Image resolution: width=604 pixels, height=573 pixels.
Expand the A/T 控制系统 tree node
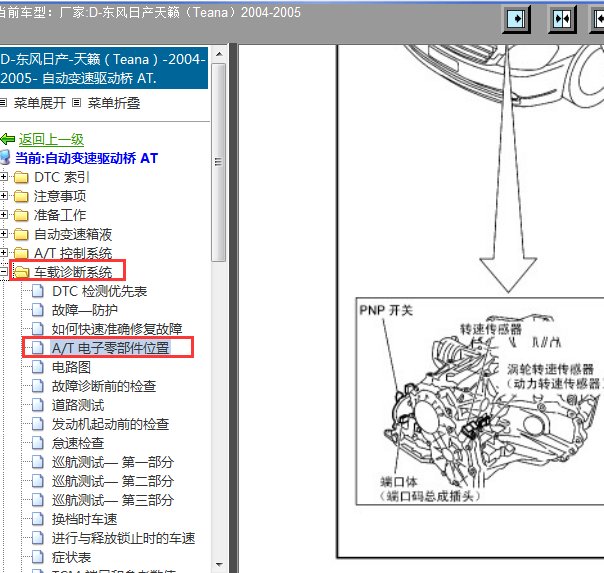3,253
